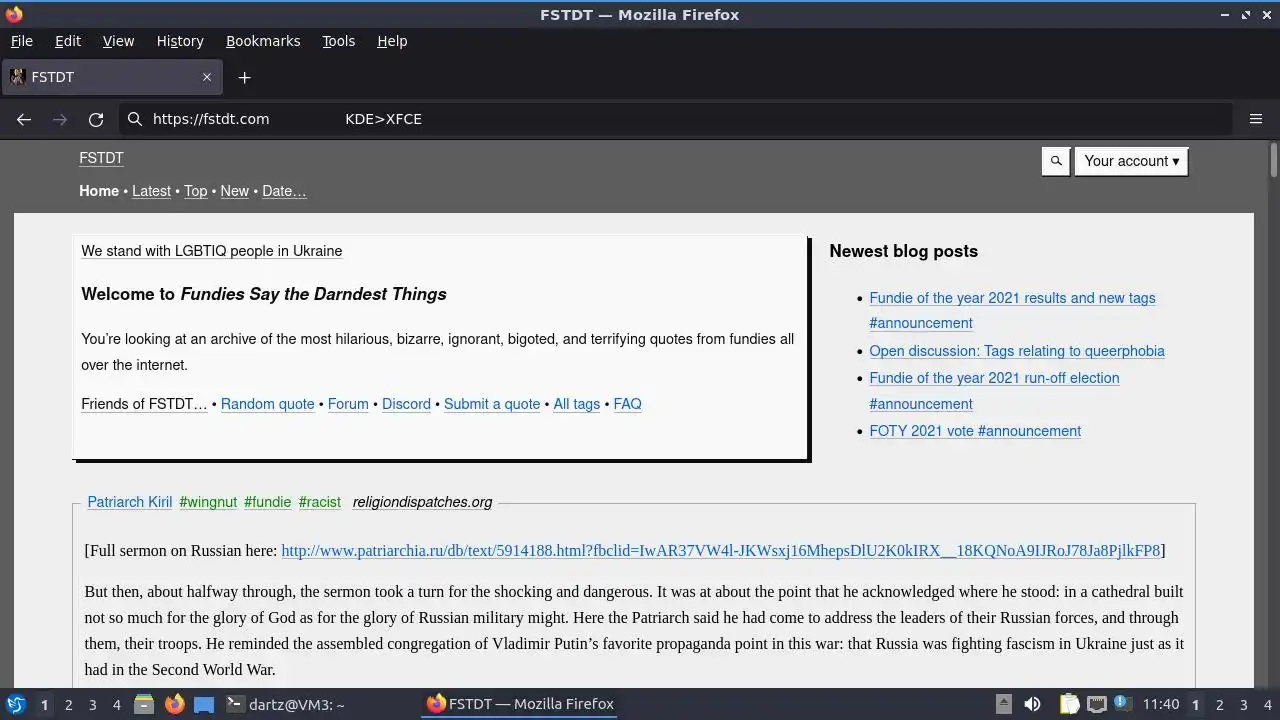1280x720 pixels.
Task: Open the religiondispatches.org source link
Action: click(x=422, y=502)
